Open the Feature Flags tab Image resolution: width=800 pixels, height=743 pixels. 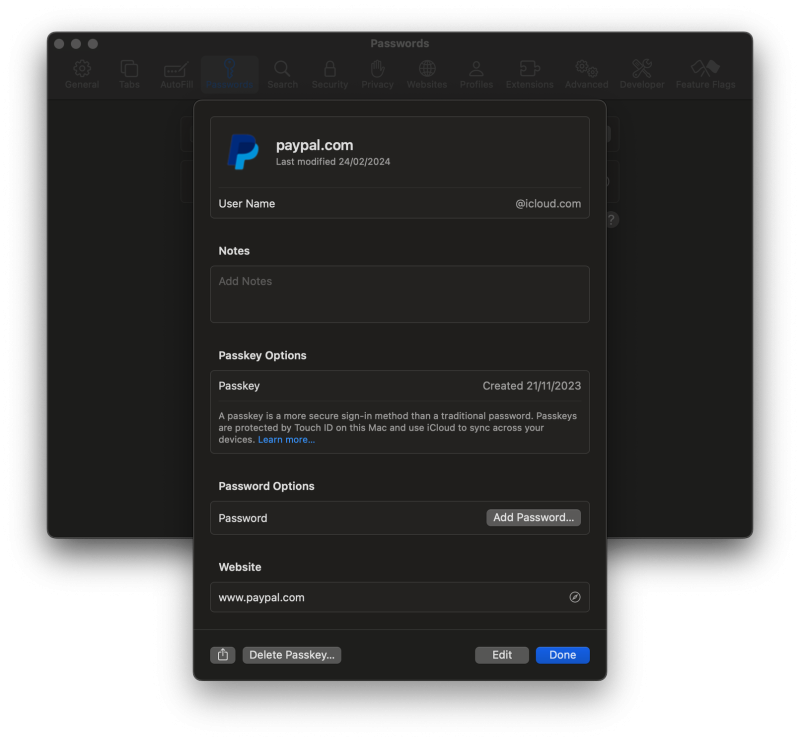705,75
